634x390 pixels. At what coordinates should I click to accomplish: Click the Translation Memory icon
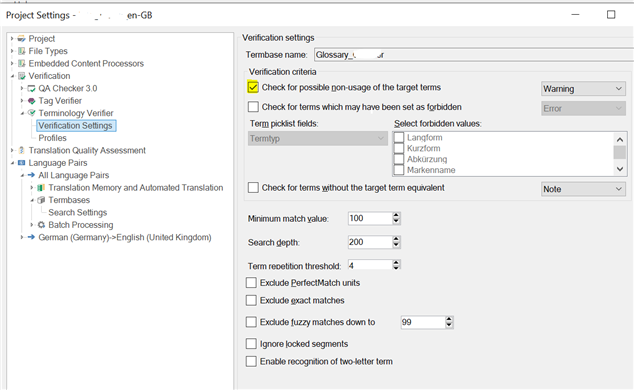coord(41,188)
